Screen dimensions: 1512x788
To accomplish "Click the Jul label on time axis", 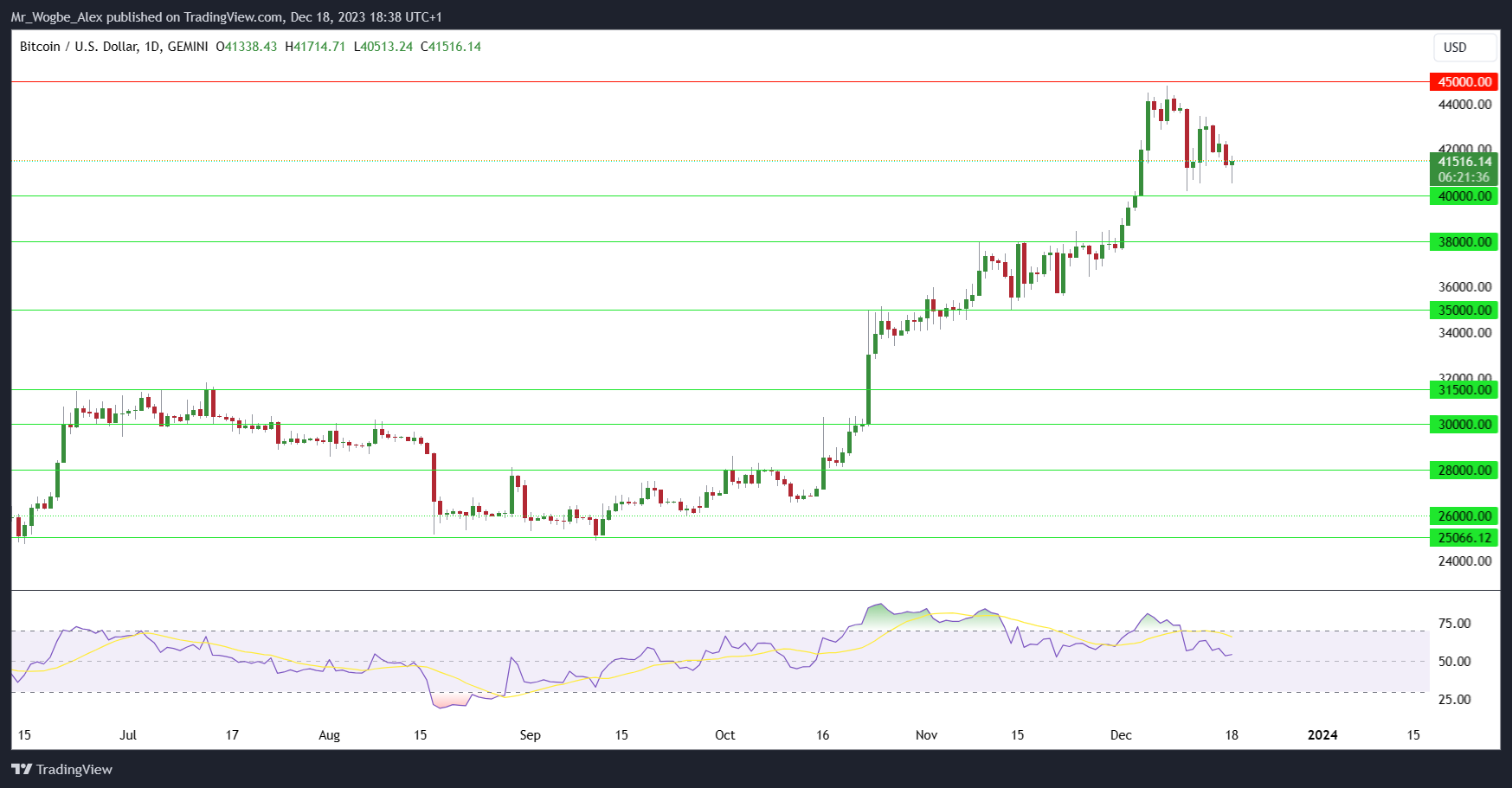I will (x=128, y=735).
